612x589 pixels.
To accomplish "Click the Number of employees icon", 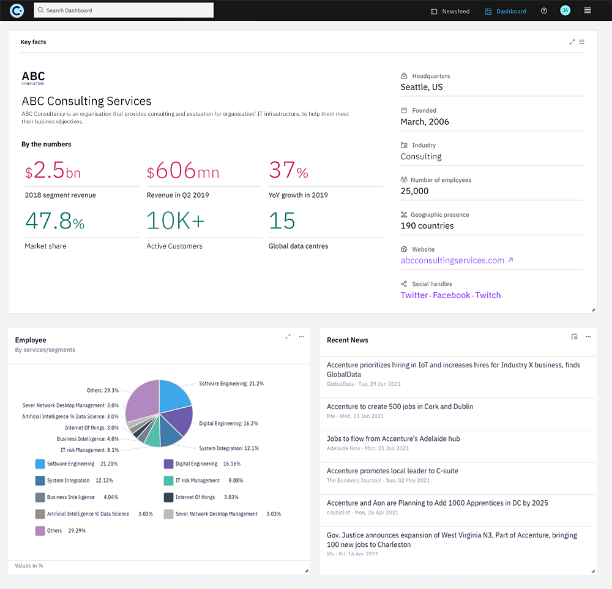I will click(404, 180).
